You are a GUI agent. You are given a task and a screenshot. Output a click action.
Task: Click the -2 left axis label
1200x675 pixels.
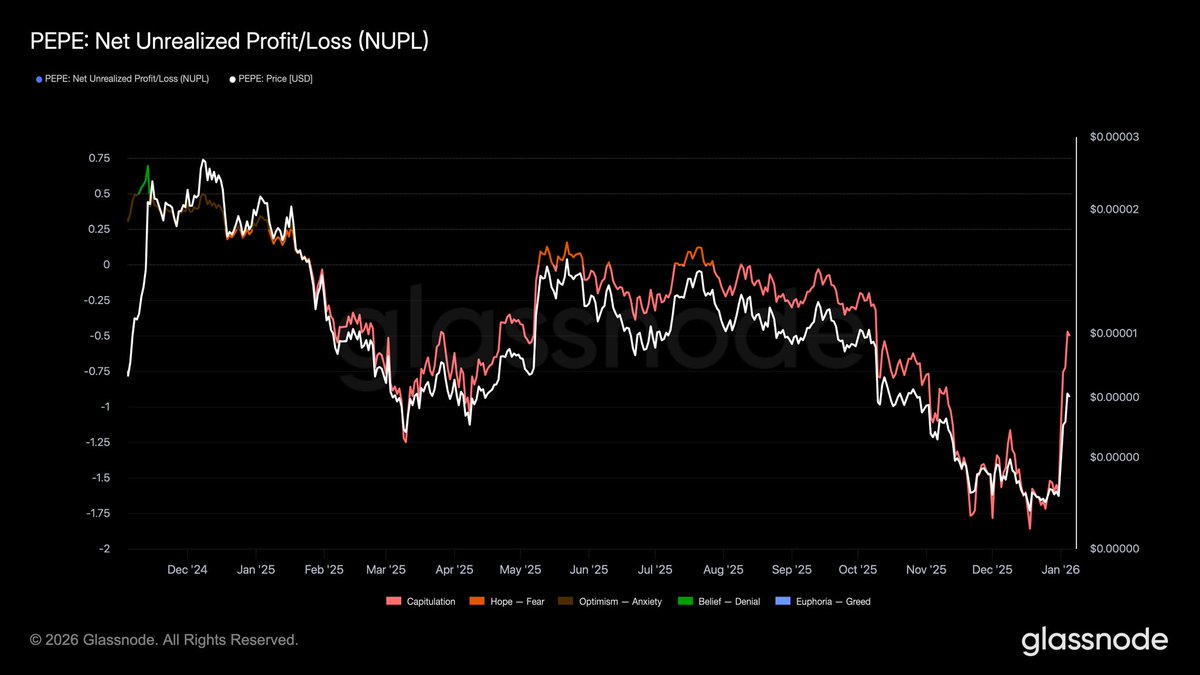(x=105, y=549)
